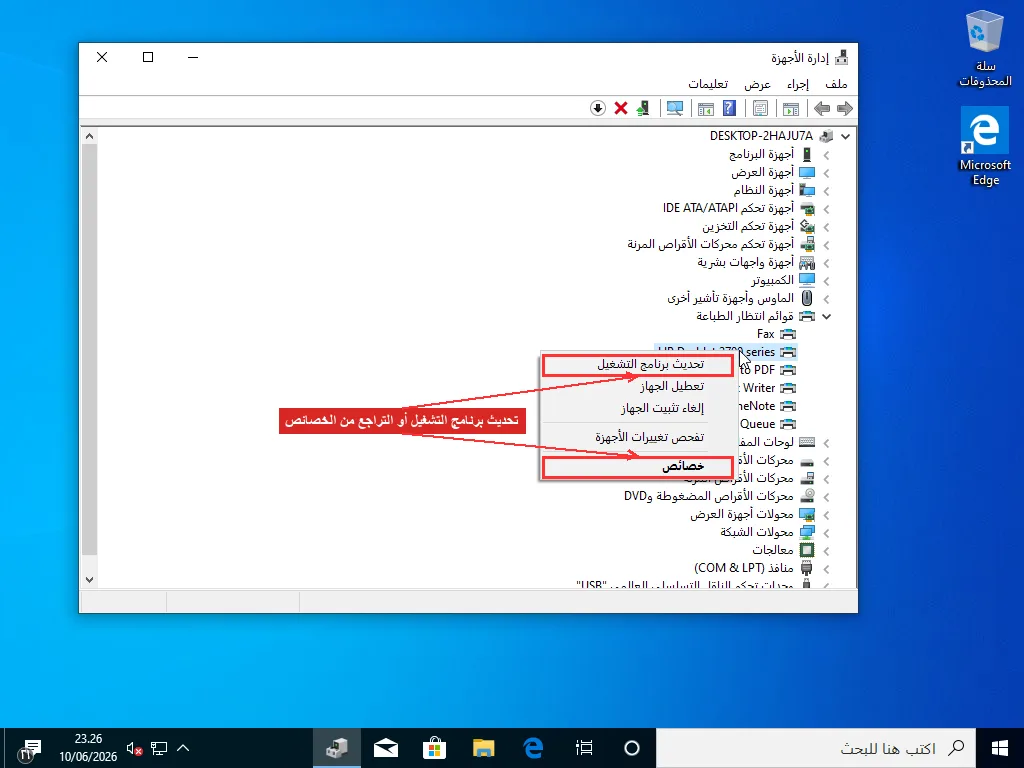
Task: Click the COM & LPT ports icon
Action: coord(807,568)
